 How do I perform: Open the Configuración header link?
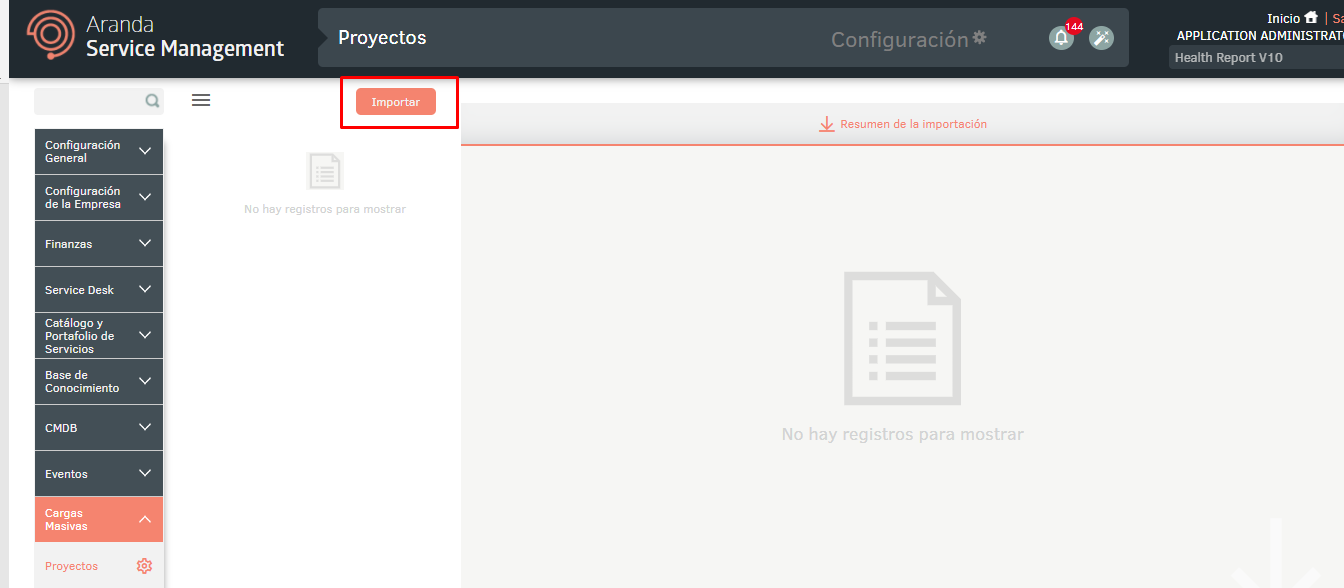click(x=900, y=39)
